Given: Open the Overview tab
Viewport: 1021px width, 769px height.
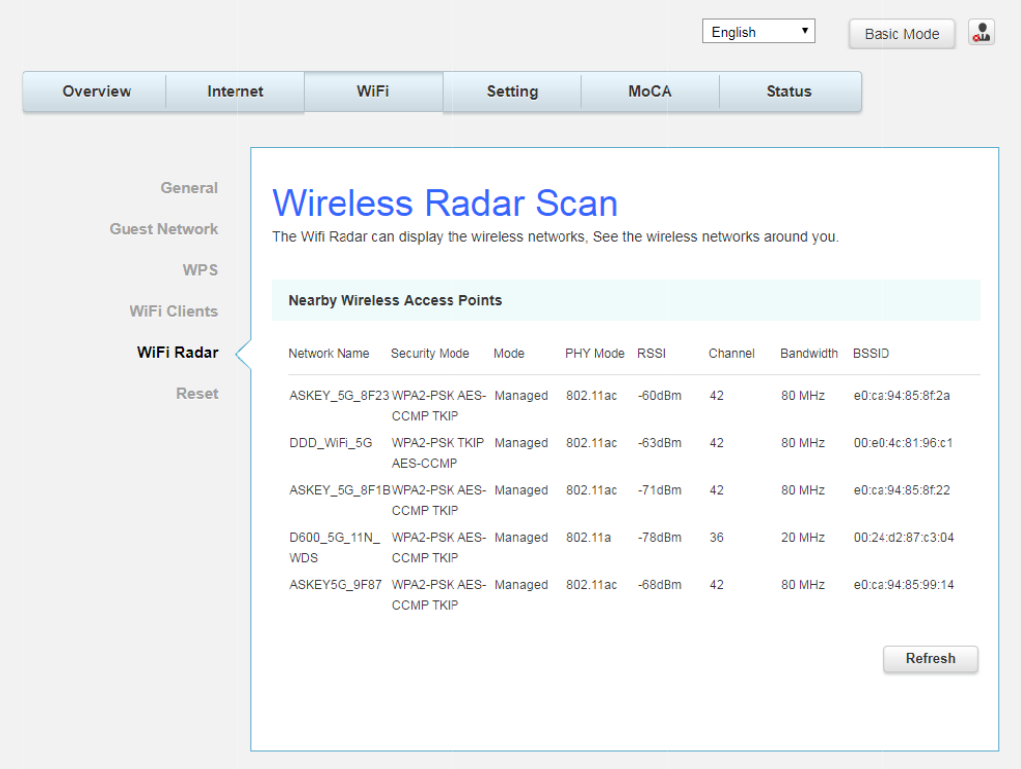Looking at the screenshot, I should (96, 91).
